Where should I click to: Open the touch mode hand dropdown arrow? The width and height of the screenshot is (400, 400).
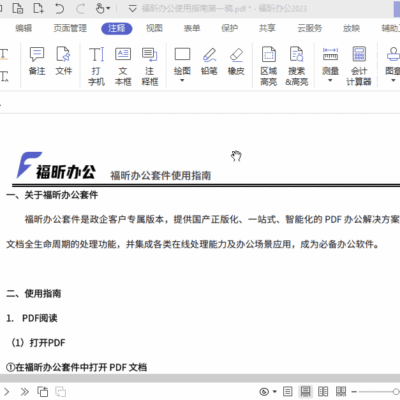(x=108, y=8)
